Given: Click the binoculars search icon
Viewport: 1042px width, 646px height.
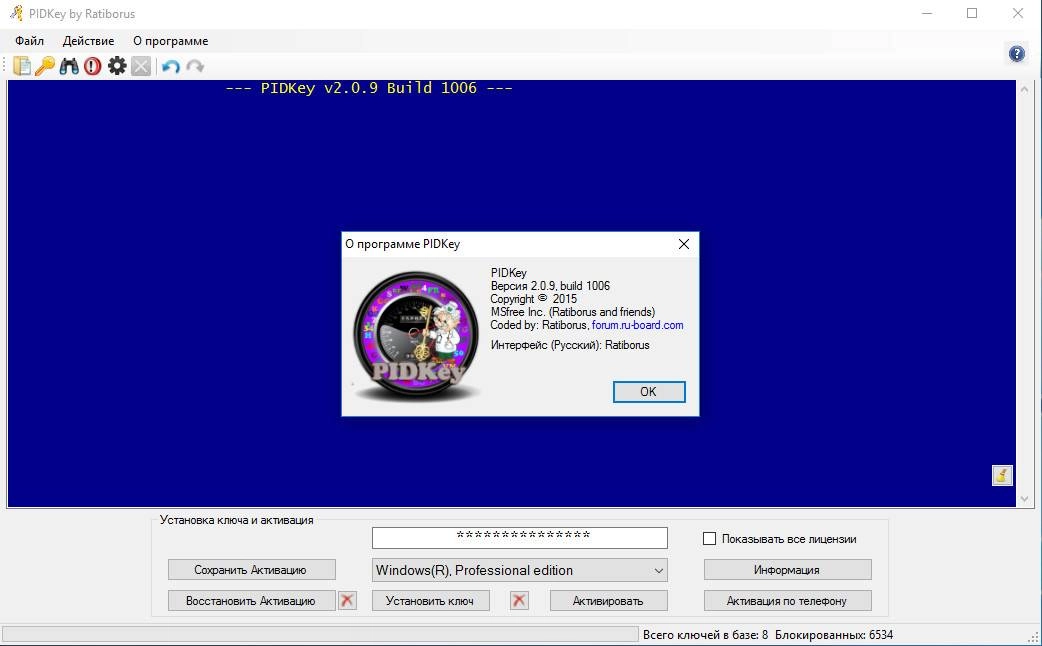Looking at the screenshot, I should (69, 66).
